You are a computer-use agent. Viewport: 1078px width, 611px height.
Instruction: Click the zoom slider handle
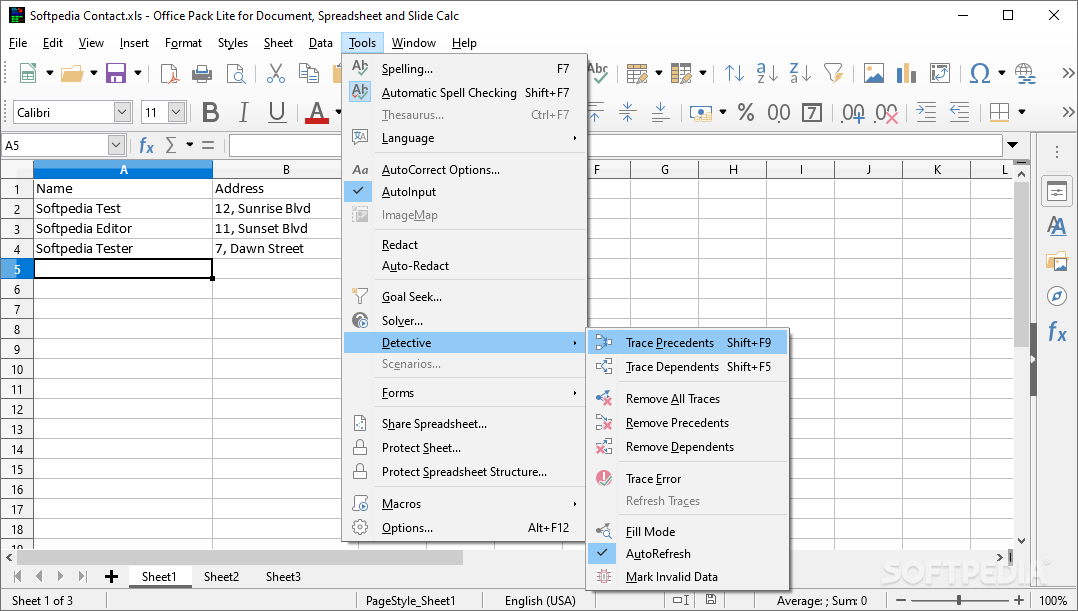958,601
